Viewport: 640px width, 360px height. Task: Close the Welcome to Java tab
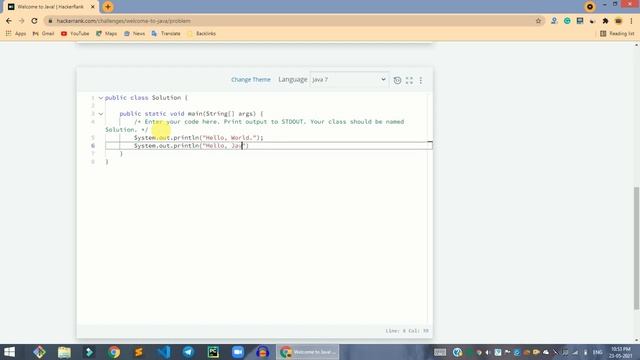click(93, 7)
